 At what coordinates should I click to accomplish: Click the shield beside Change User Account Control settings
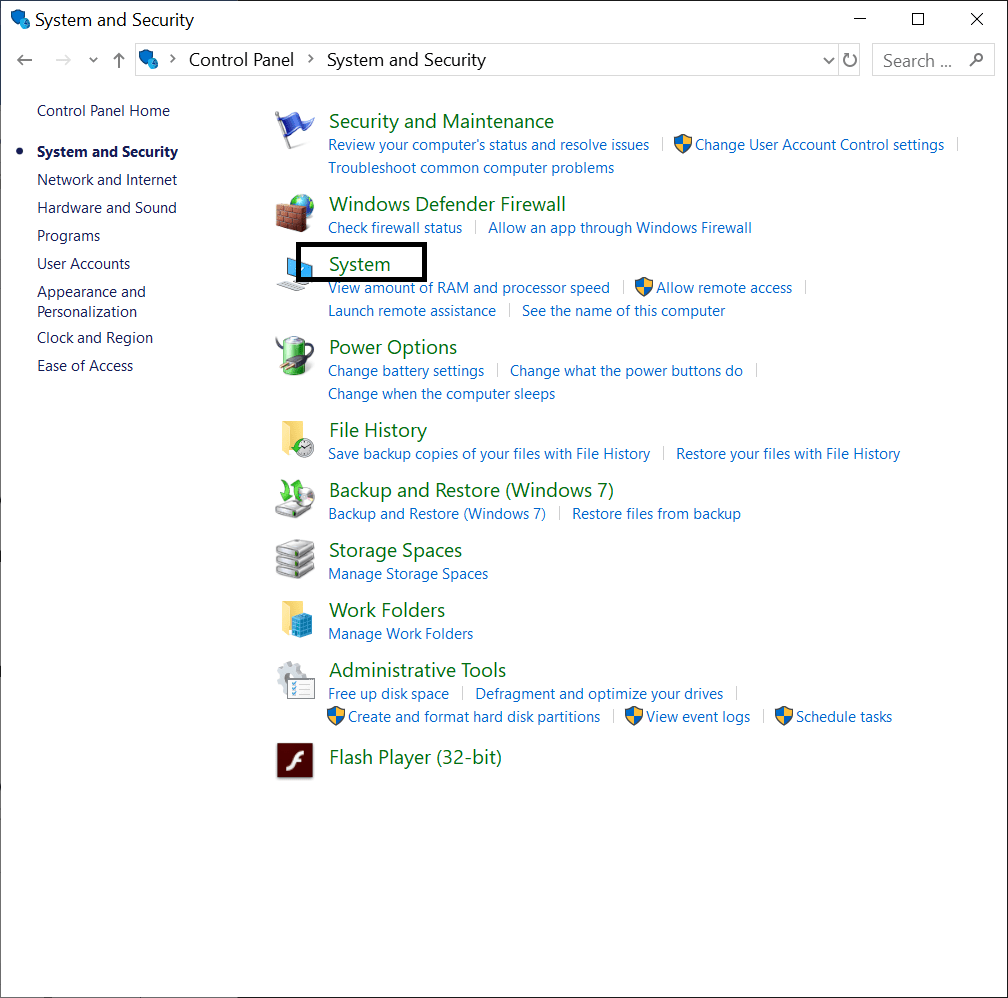pyautogui.click(x=683, y=144)
